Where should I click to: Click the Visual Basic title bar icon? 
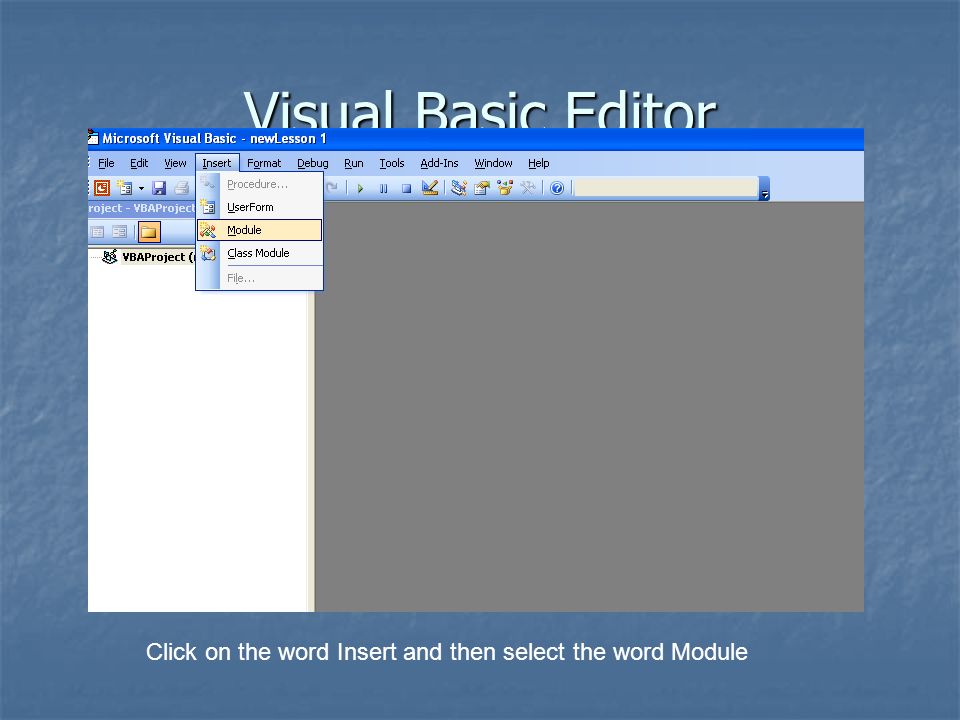[x=93, y=137]
